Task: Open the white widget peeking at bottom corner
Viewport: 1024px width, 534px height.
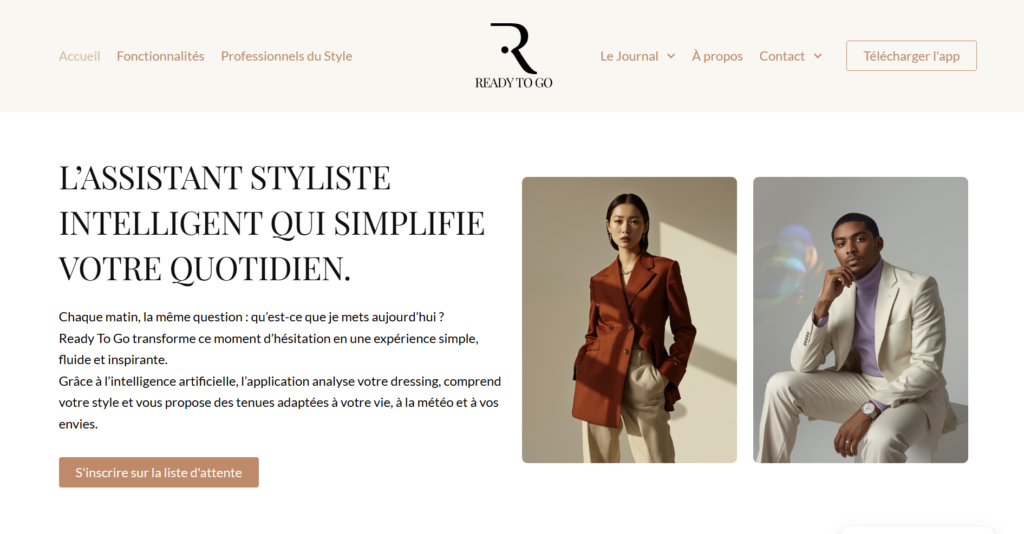Action: pyautogui.click(x=917, y=530)
